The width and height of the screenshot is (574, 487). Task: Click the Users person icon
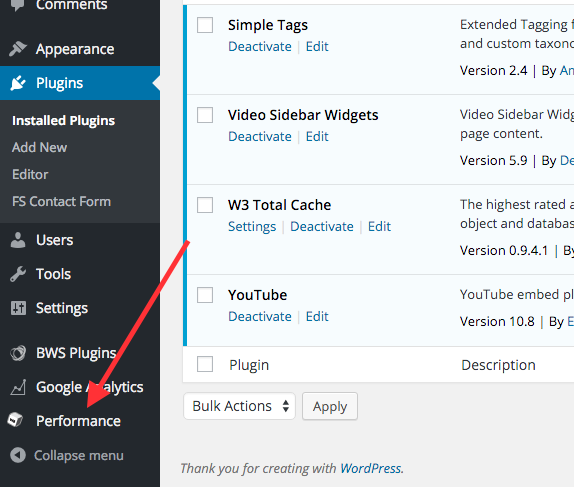18,240
